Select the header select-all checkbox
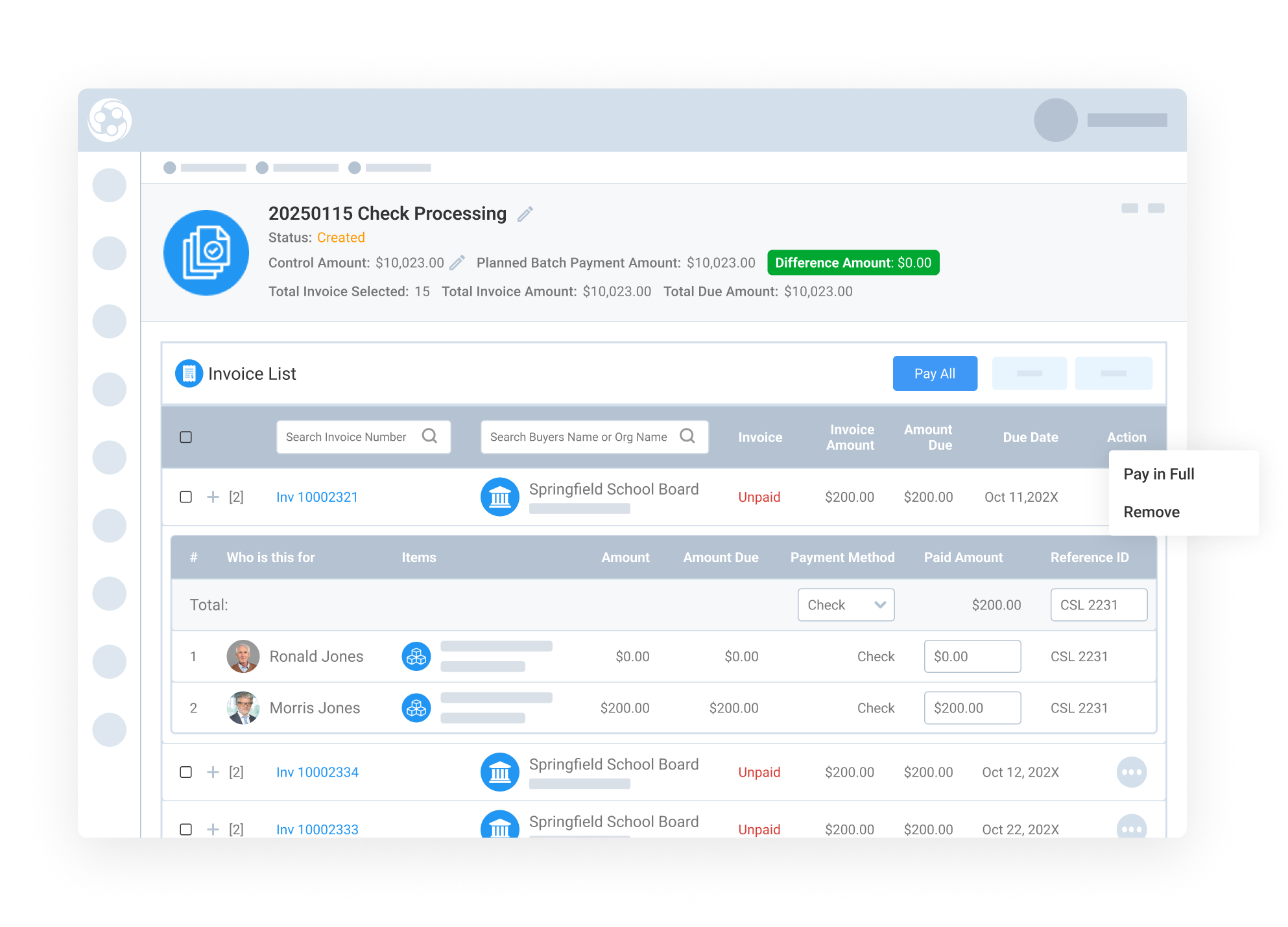Image resolution: width=1288 pixels, height=927 pixels. point(186,437)
